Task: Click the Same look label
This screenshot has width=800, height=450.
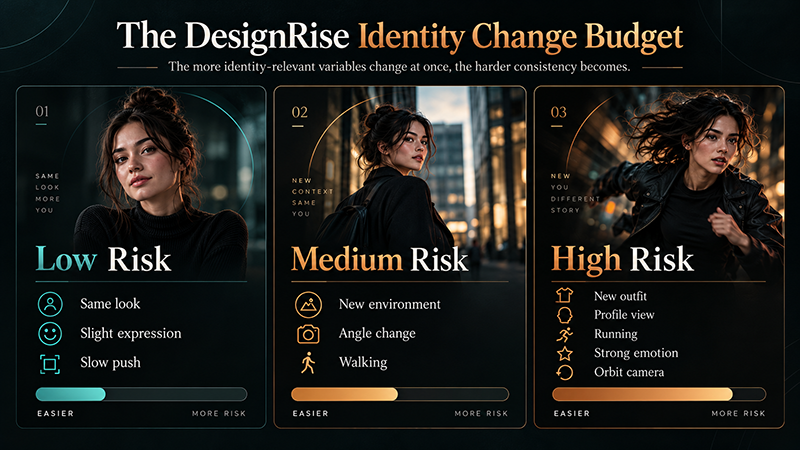Action: click(110, 304)
